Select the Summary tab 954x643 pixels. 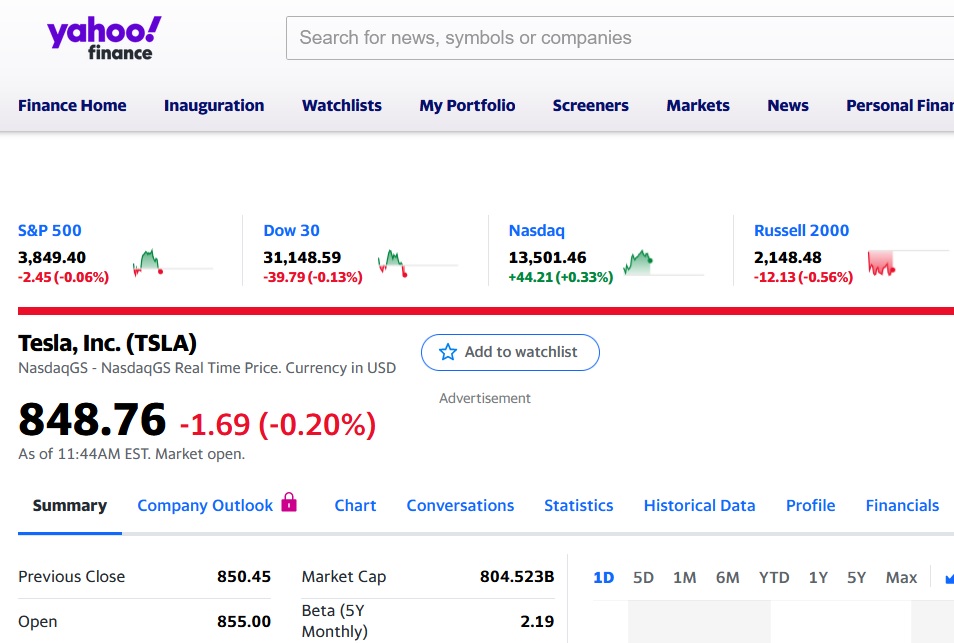[x=70, y=506]
